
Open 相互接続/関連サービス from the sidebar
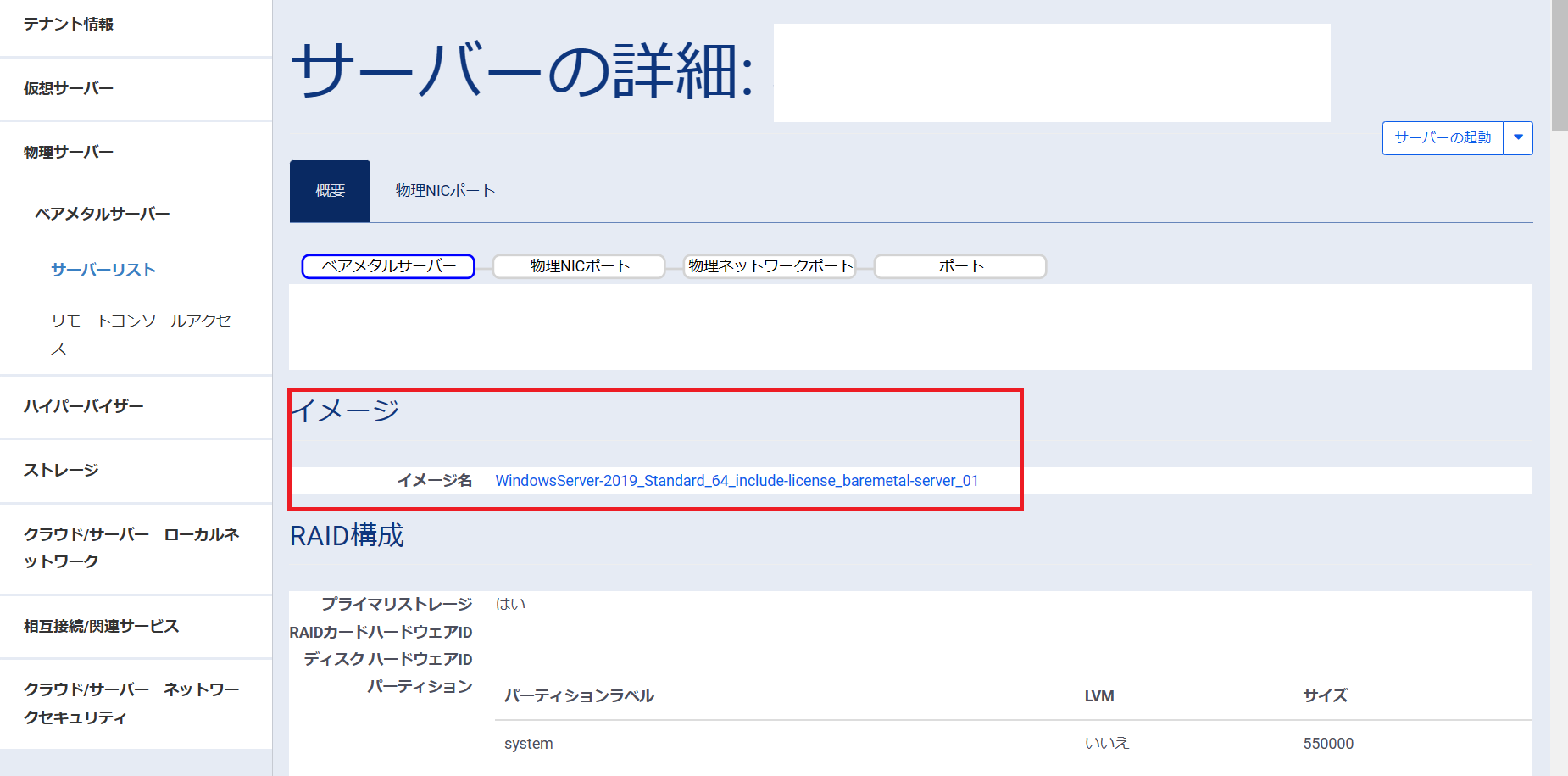click(x=102, y=626)
